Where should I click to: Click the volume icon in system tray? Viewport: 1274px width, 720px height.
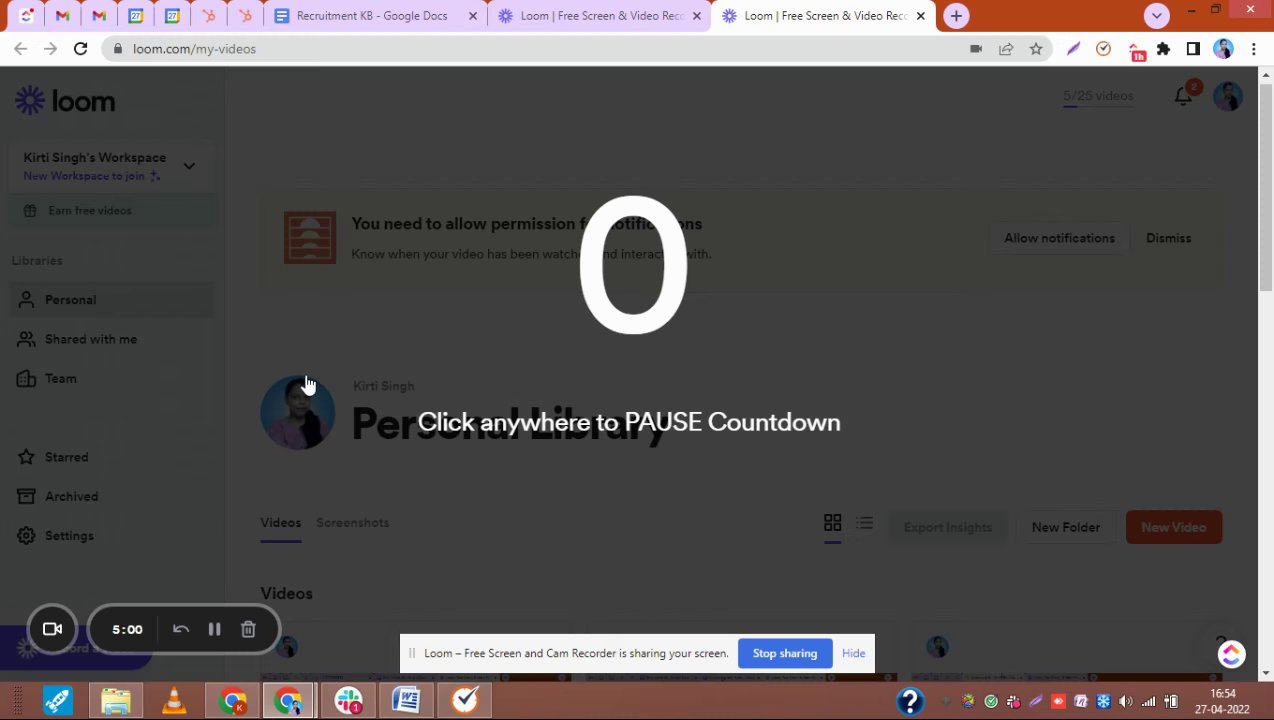[x=1126, y=702]
